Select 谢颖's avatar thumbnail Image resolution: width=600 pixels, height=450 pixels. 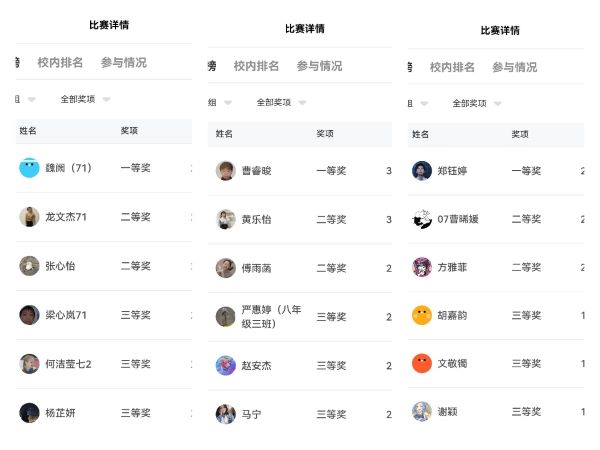(422, 411)
